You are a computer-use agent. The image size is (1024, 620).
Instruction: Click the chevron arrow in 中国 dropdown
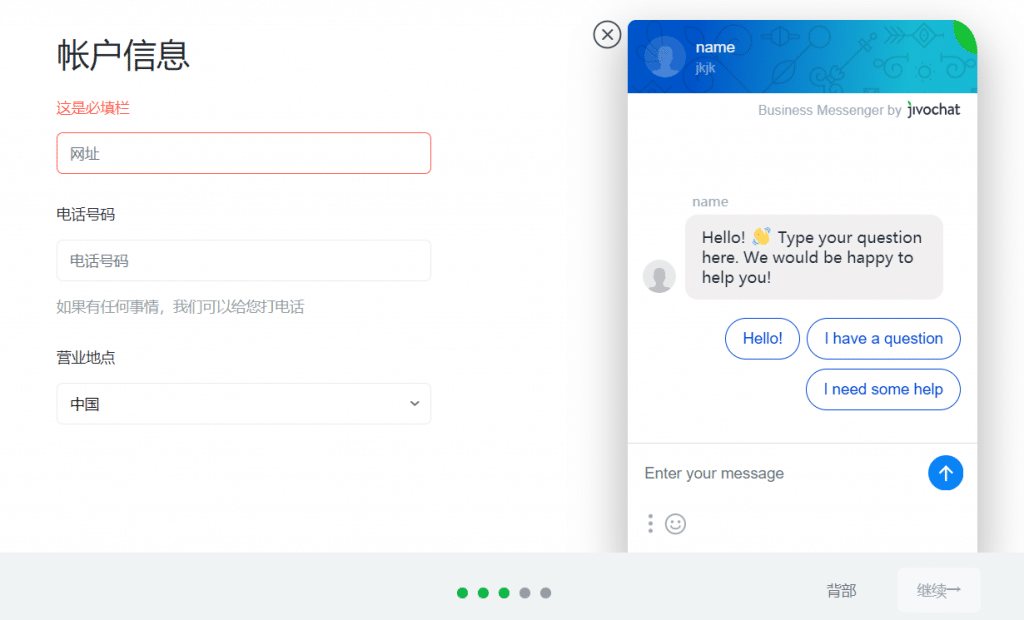coord(414,404)
